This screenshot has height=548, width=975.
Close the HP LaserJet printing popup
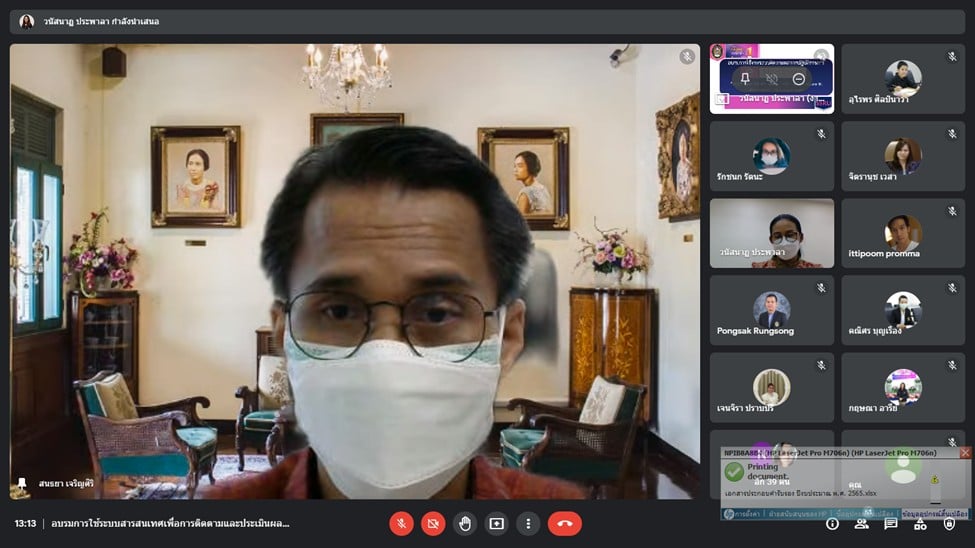[x=965, y=453]
